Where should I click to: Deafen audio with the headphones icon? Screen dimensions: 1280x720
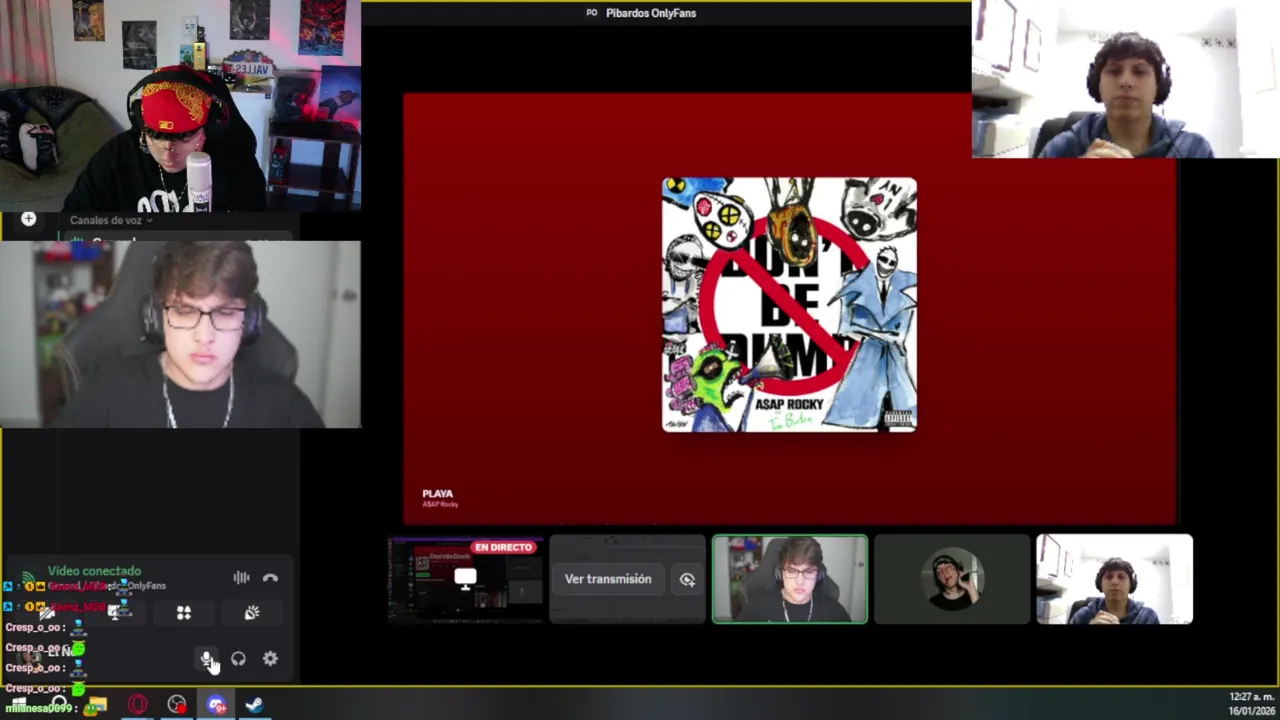pos(238,659)
